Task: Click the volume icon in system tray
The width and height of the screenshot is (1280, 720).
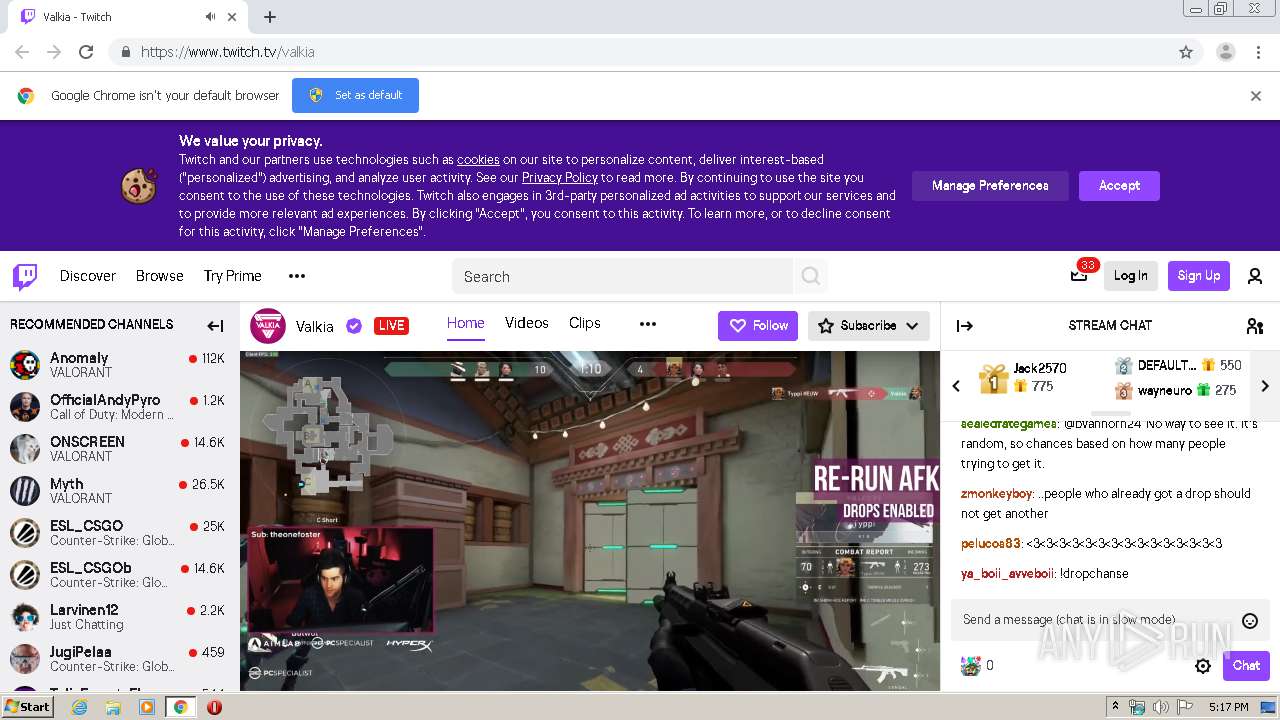Action: pyautogui.click(x=1160, y=707)
